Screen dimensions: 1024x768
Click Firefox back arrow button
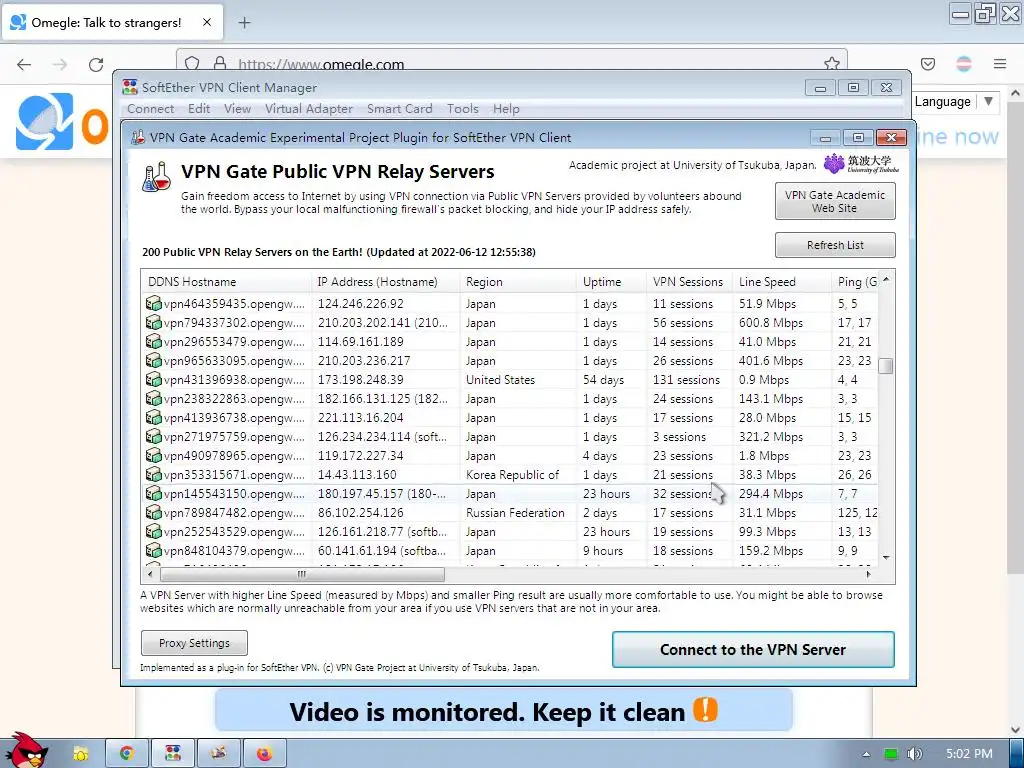click(24, 64)
